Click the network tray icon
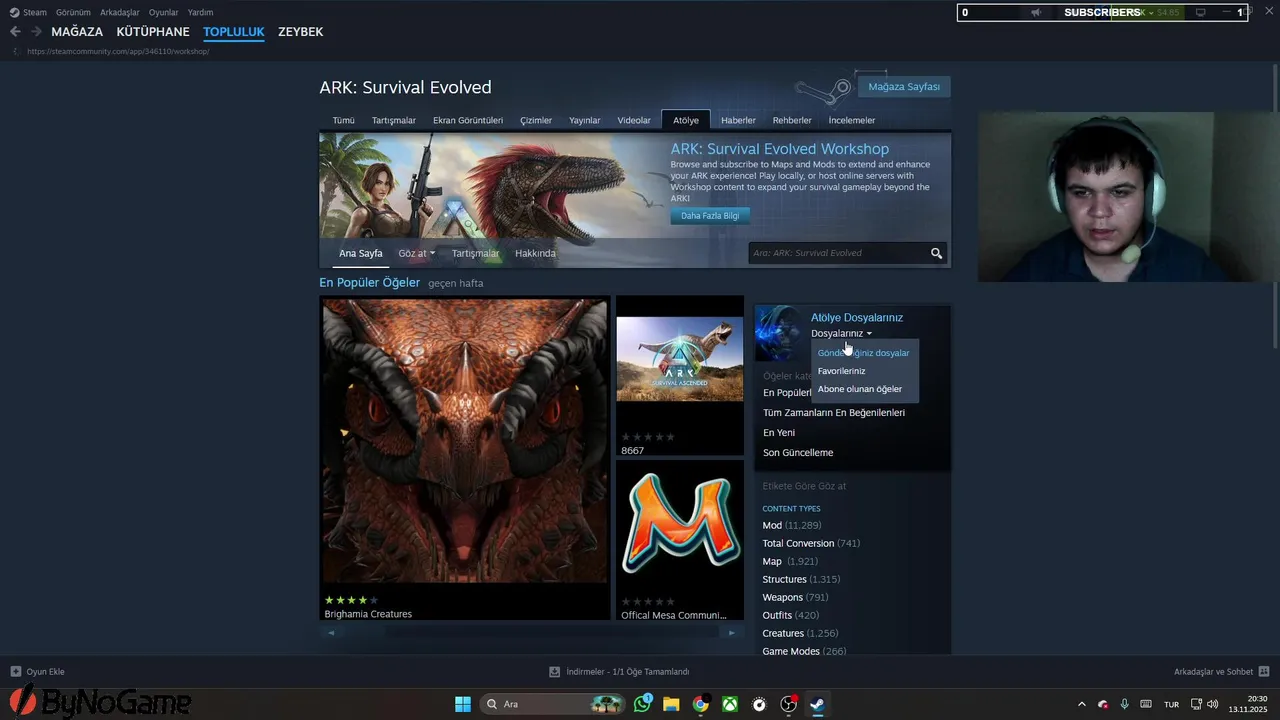The width and height of the screenshot is (1280, 720). coord(1197,704)
